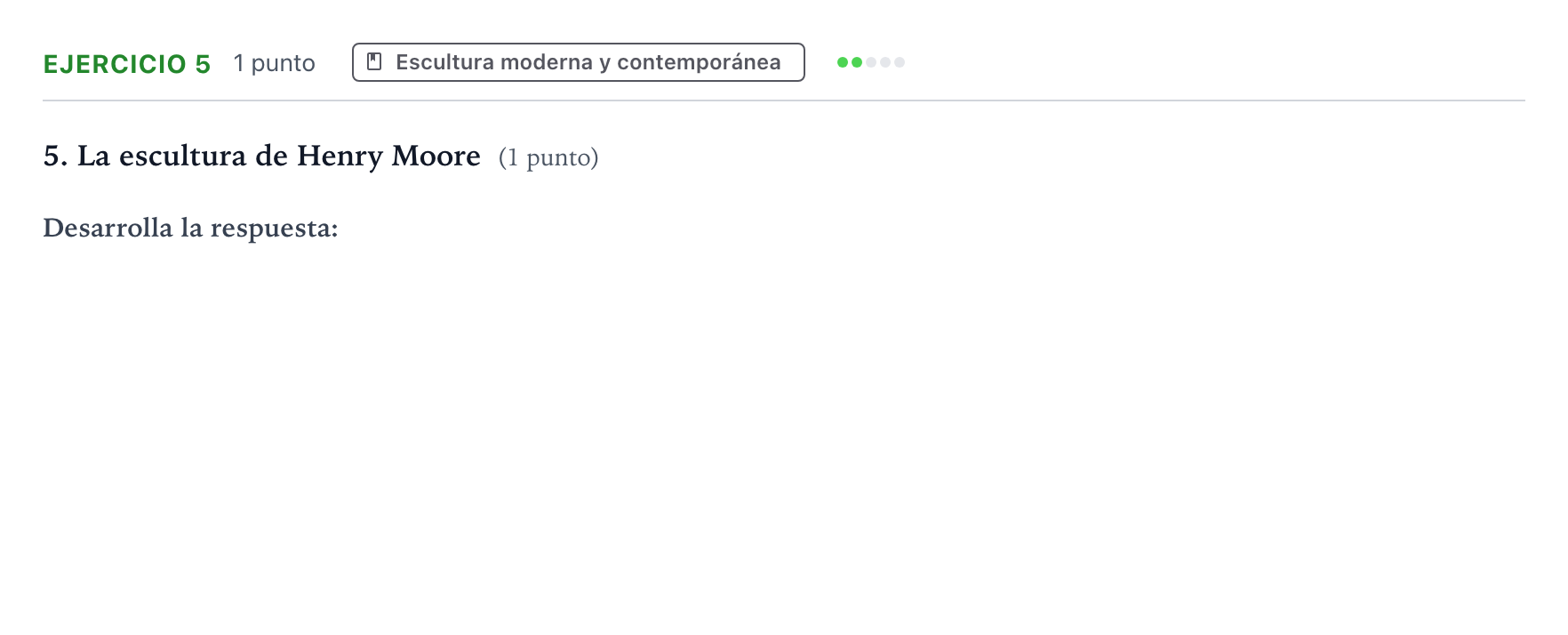The image size is (1568, 635).
Task: Click the blank answer area below the prompt
Action: [x=784, y=427]
